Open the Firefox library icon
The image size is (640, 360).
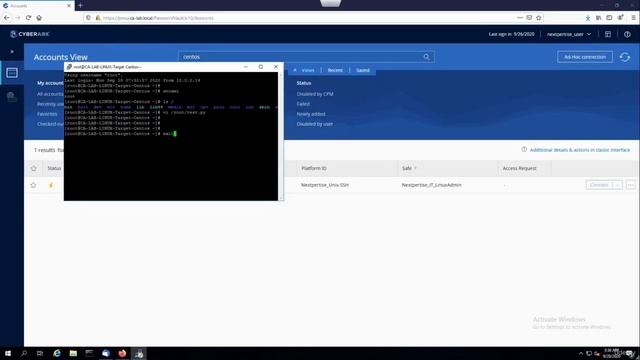[x=598, y=18]
